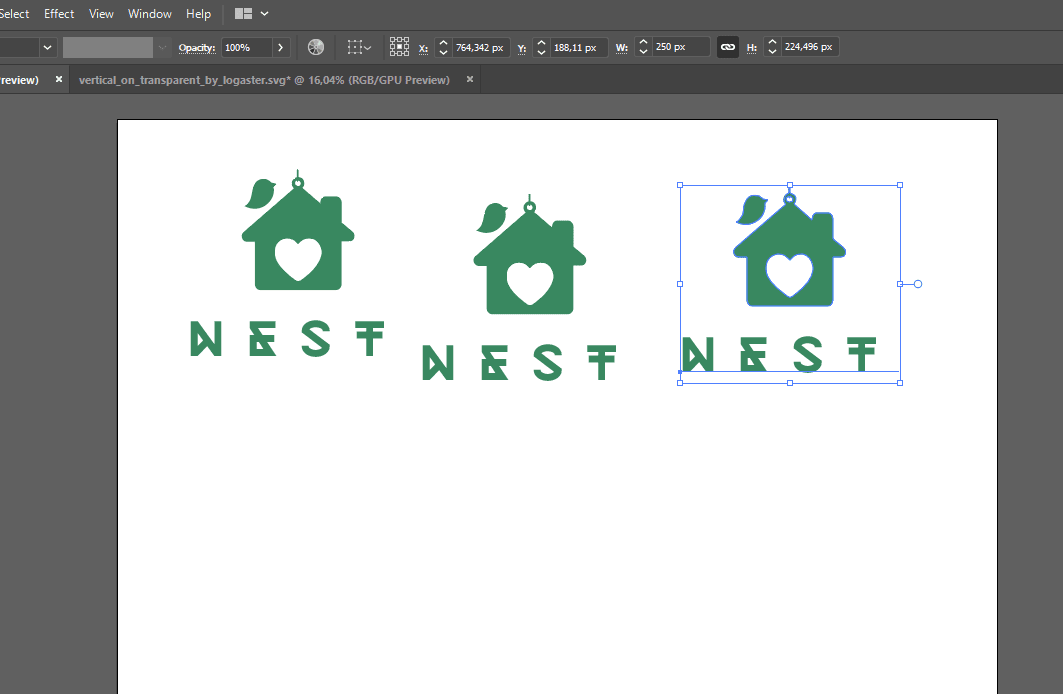
Task: Increase height with the up arrow
Action: (772, 42)
